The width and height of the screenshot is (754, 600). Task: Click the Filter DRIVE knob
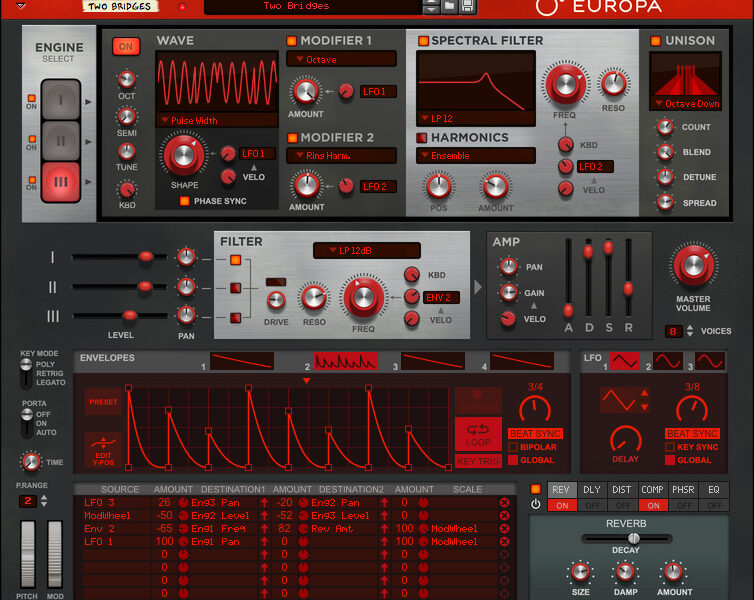pyautogui.click(x=276, y=300)
